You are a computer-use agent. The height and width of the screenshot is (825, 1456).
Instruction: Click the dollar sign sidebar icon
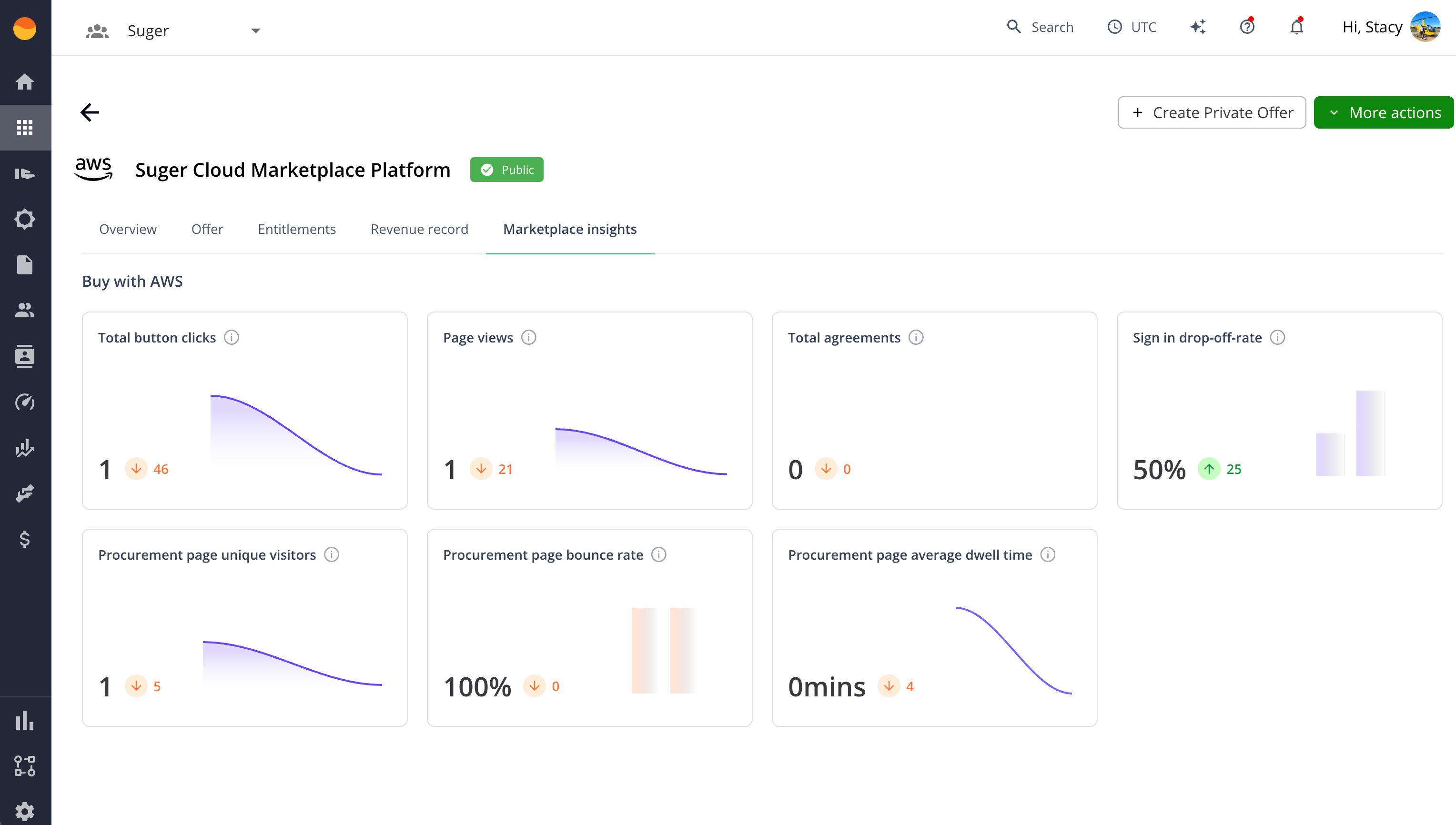click(25, 539)
